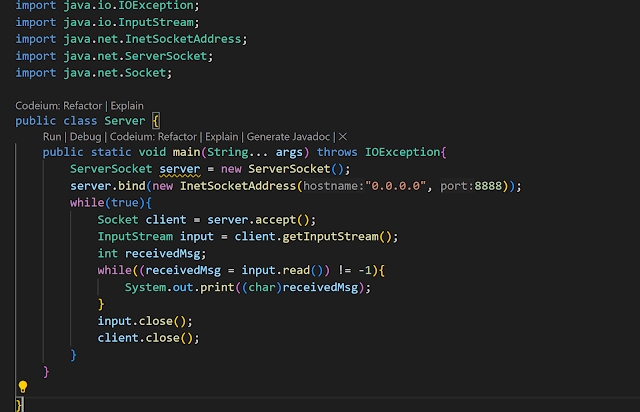Click 'server.accept()' call
Viewport: 640px width, 412px height.
[258, 220]
